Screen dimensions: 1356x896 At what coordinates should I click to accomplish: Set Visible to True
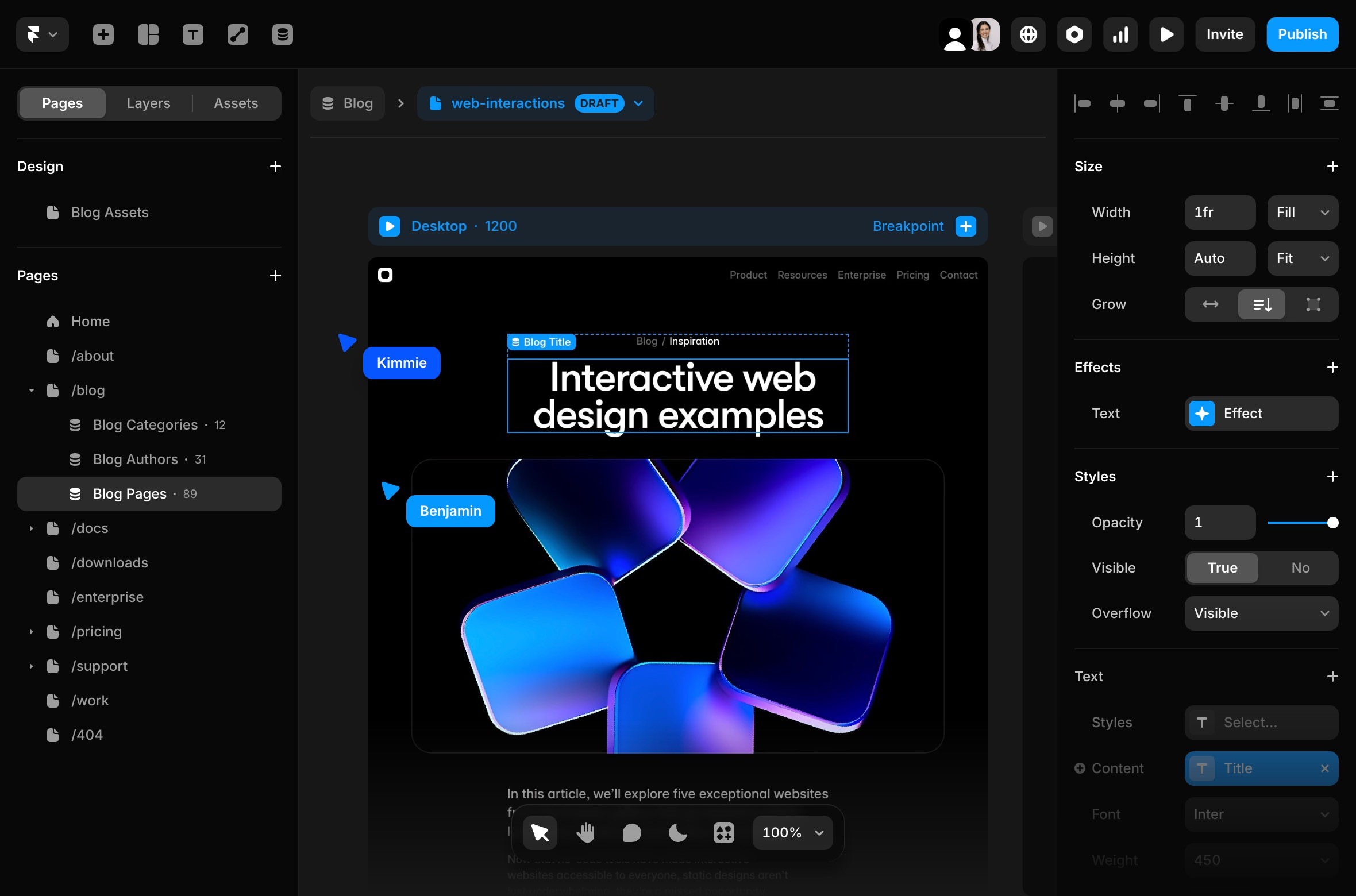point(1222,567)
